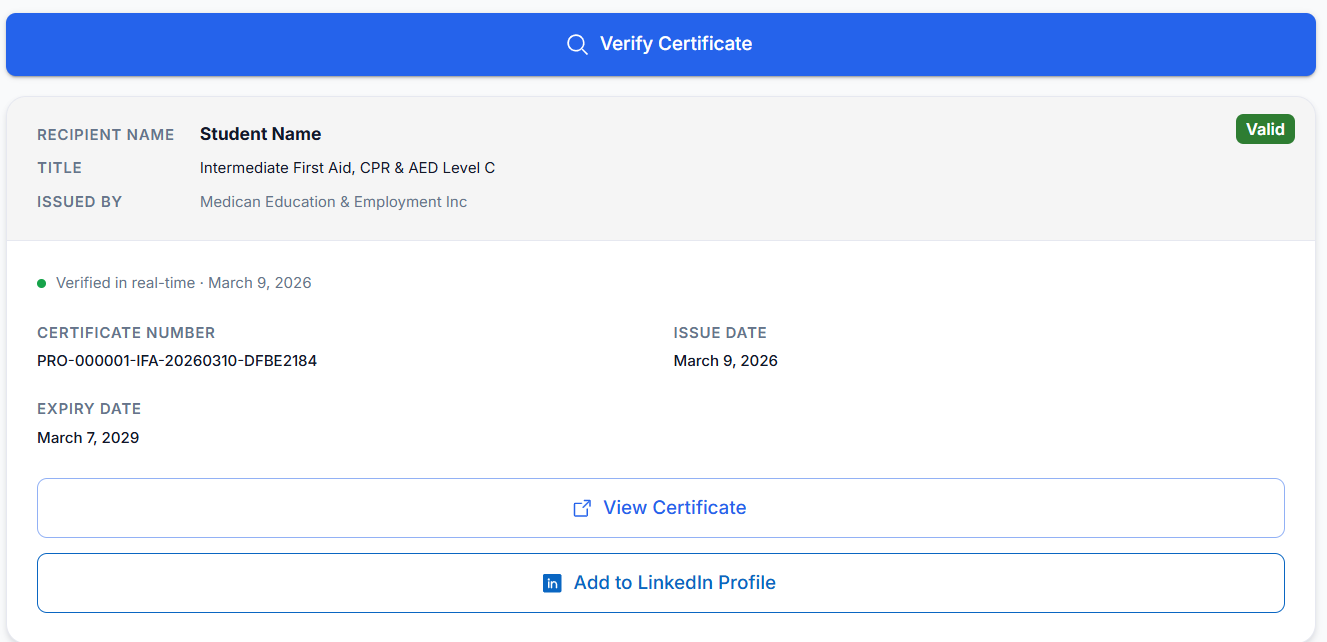The height and width of the screenshot is (642, 1327).
Task: Click the Expiry Date March 7, 2029
Action: click(88, 437)
